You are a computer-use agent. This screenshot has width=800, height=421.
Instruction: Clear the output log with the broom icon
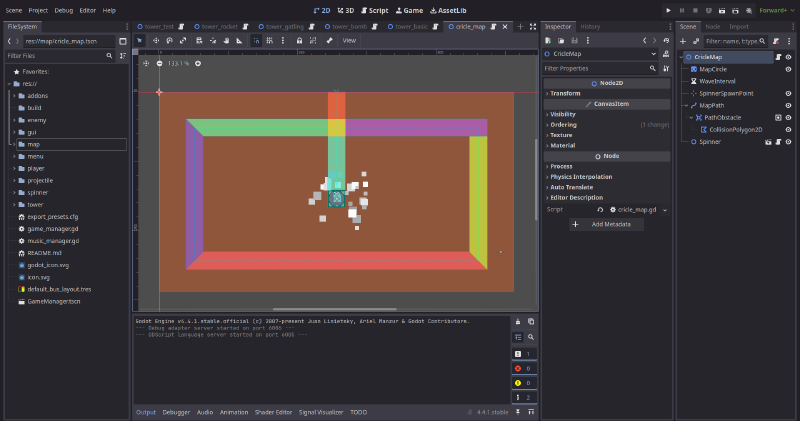pos(518,321)
